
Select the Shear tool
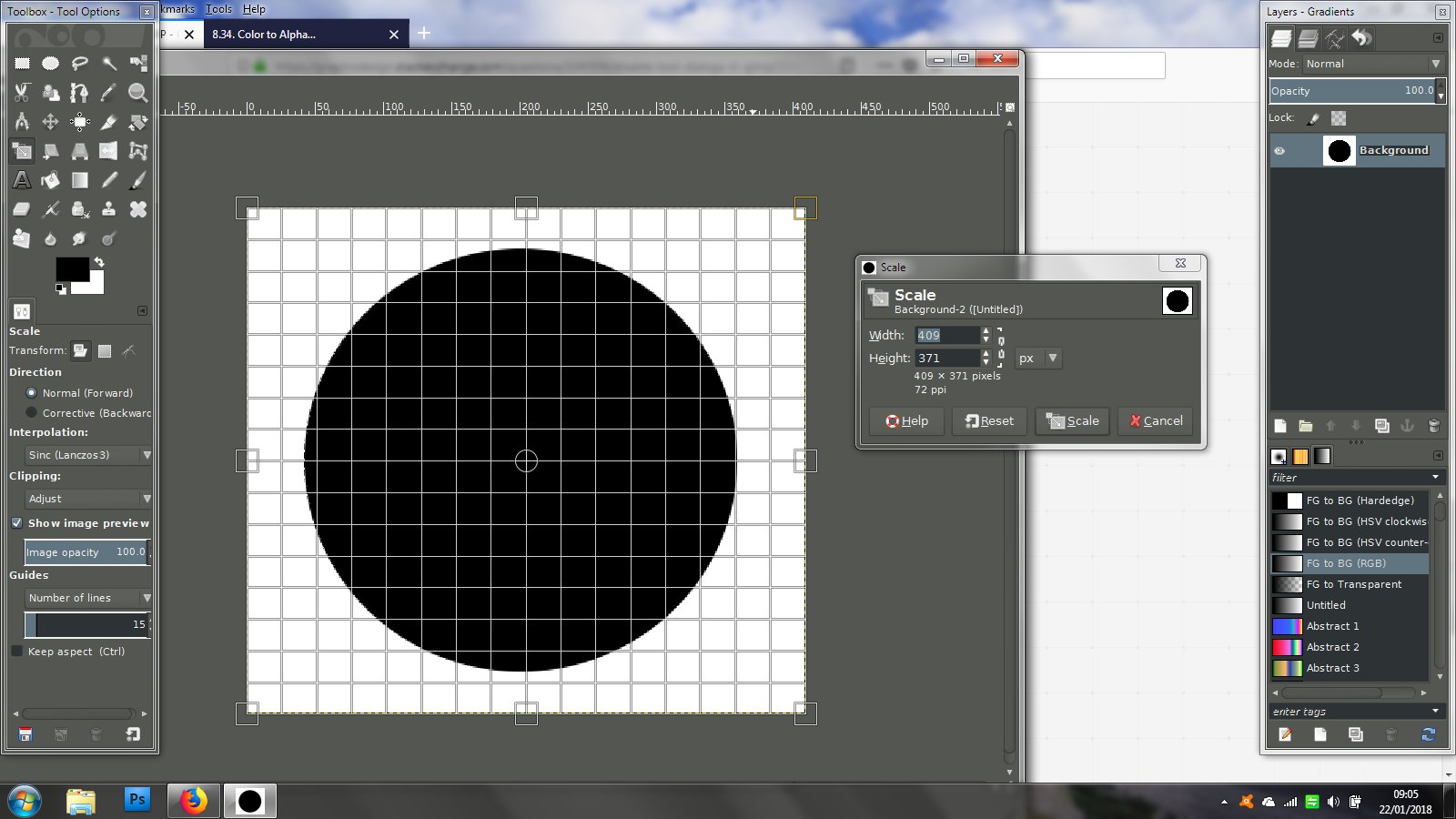pos(51,151)
